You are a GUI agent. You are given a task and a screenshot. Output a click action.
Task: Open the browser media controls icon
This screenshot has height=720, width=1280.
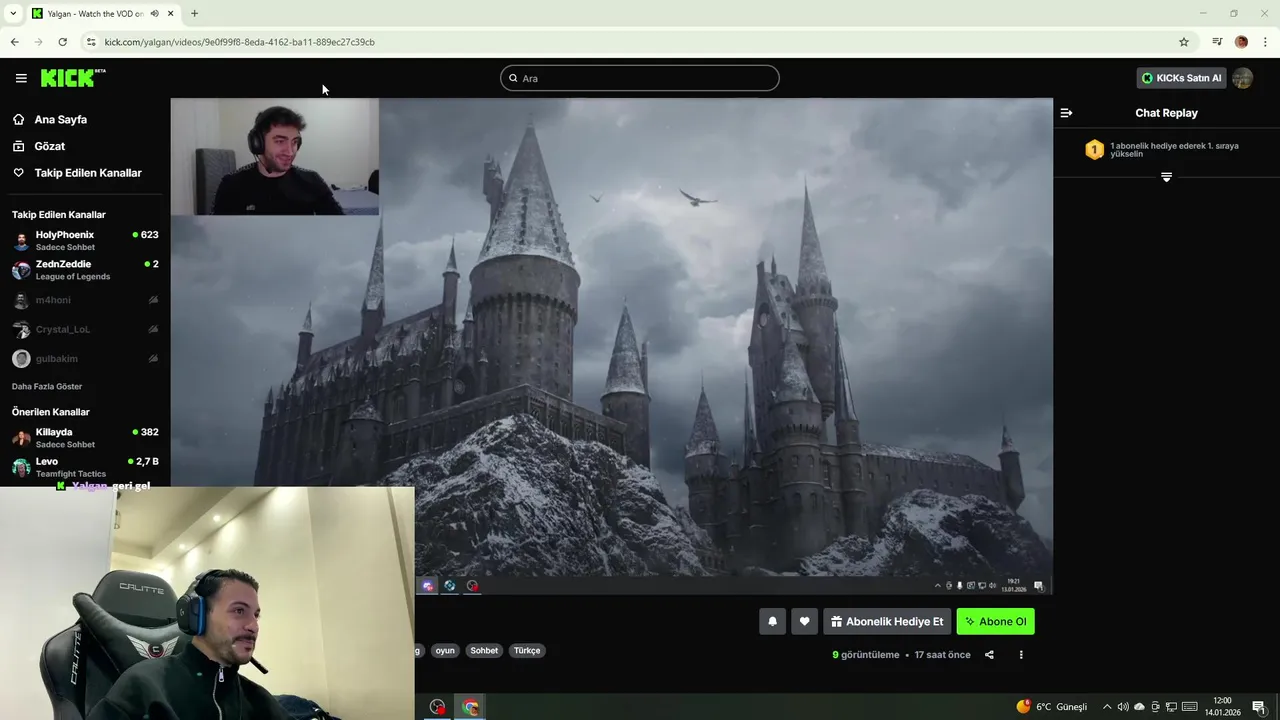coord(1217,42)
